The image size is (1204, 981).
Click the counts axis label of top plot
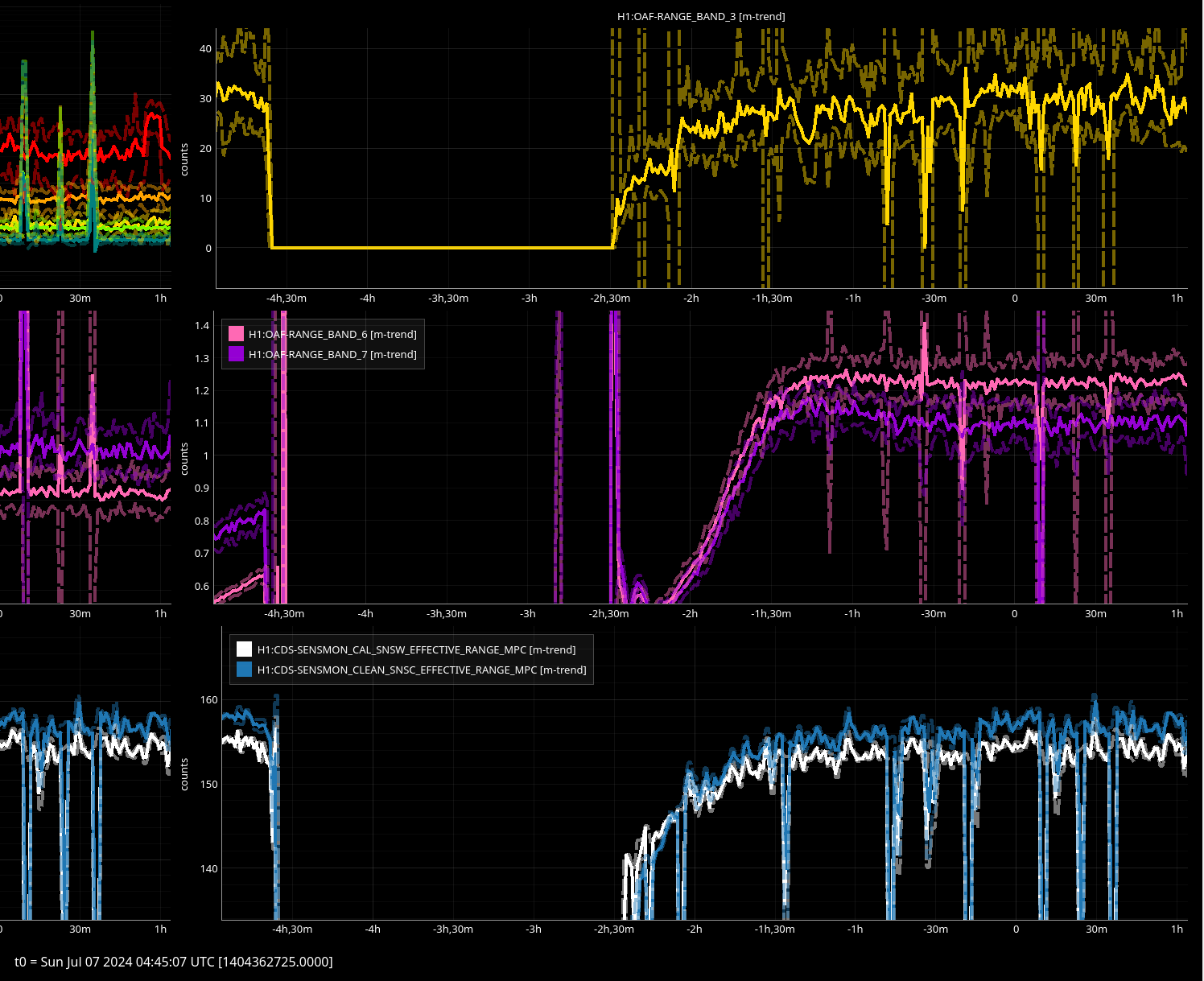coord(184,159)
